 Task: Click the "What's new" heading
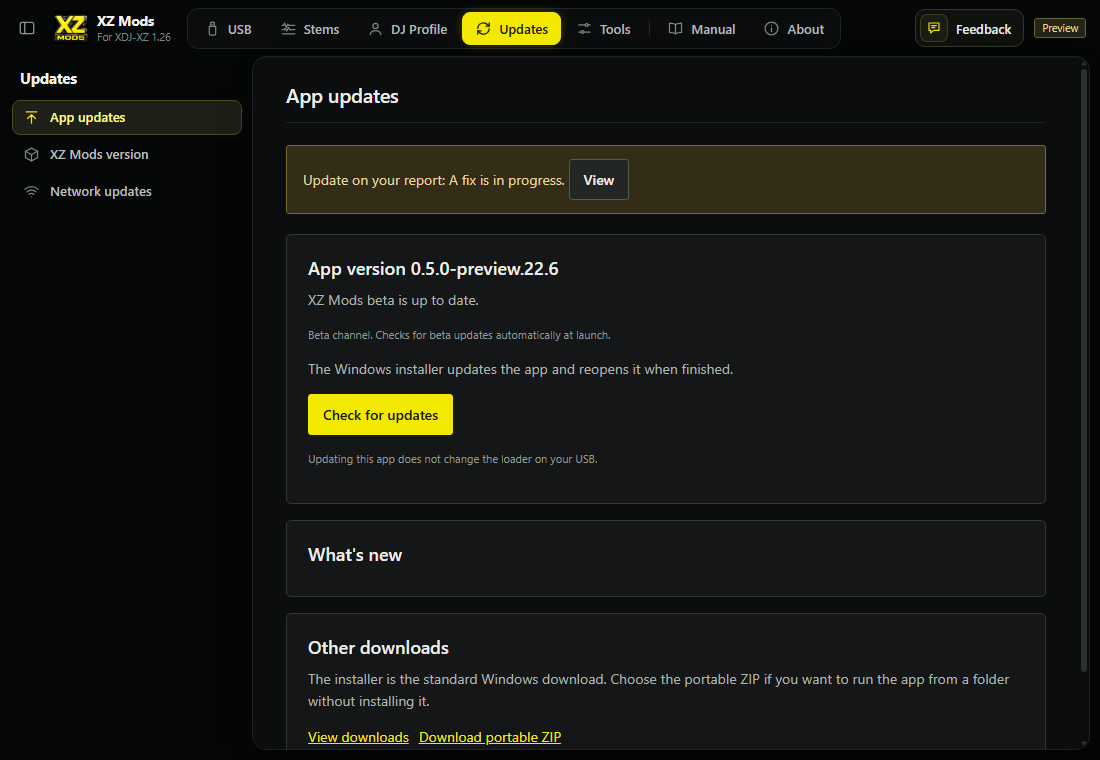click(x=355, y=555)
